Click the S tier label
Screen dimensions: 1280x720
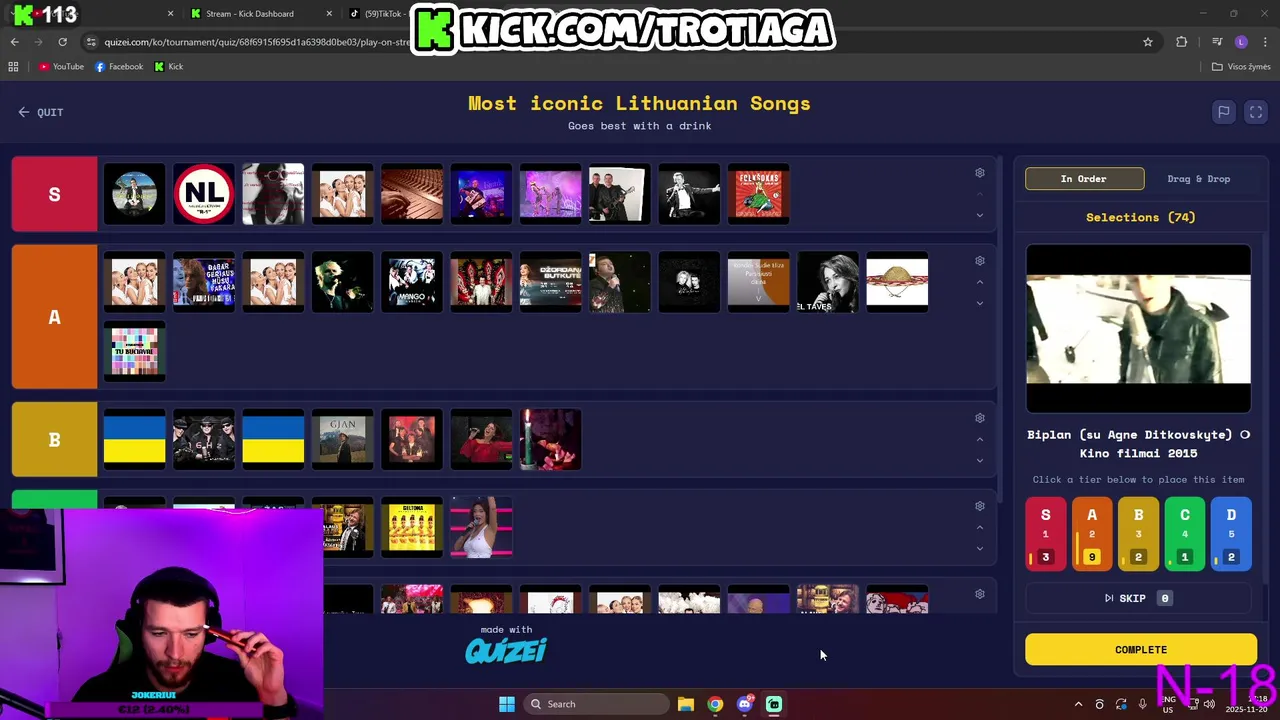pos(55,194)
